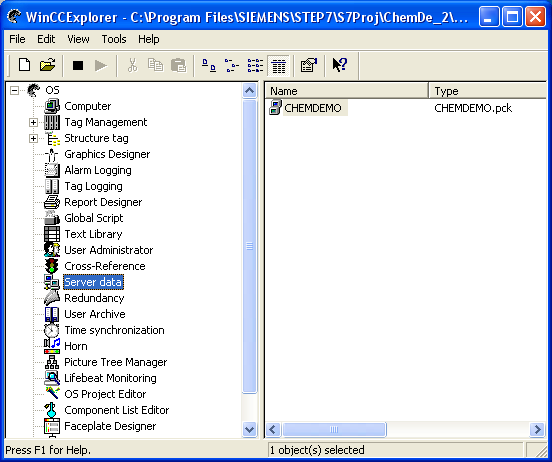Click the User Administrator icon

tap(52, 250)
